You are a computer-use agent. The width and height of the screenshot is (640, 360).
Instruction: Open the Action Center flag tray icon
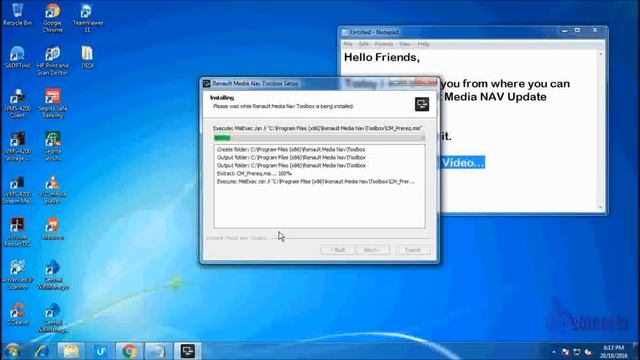pos(565,352)
